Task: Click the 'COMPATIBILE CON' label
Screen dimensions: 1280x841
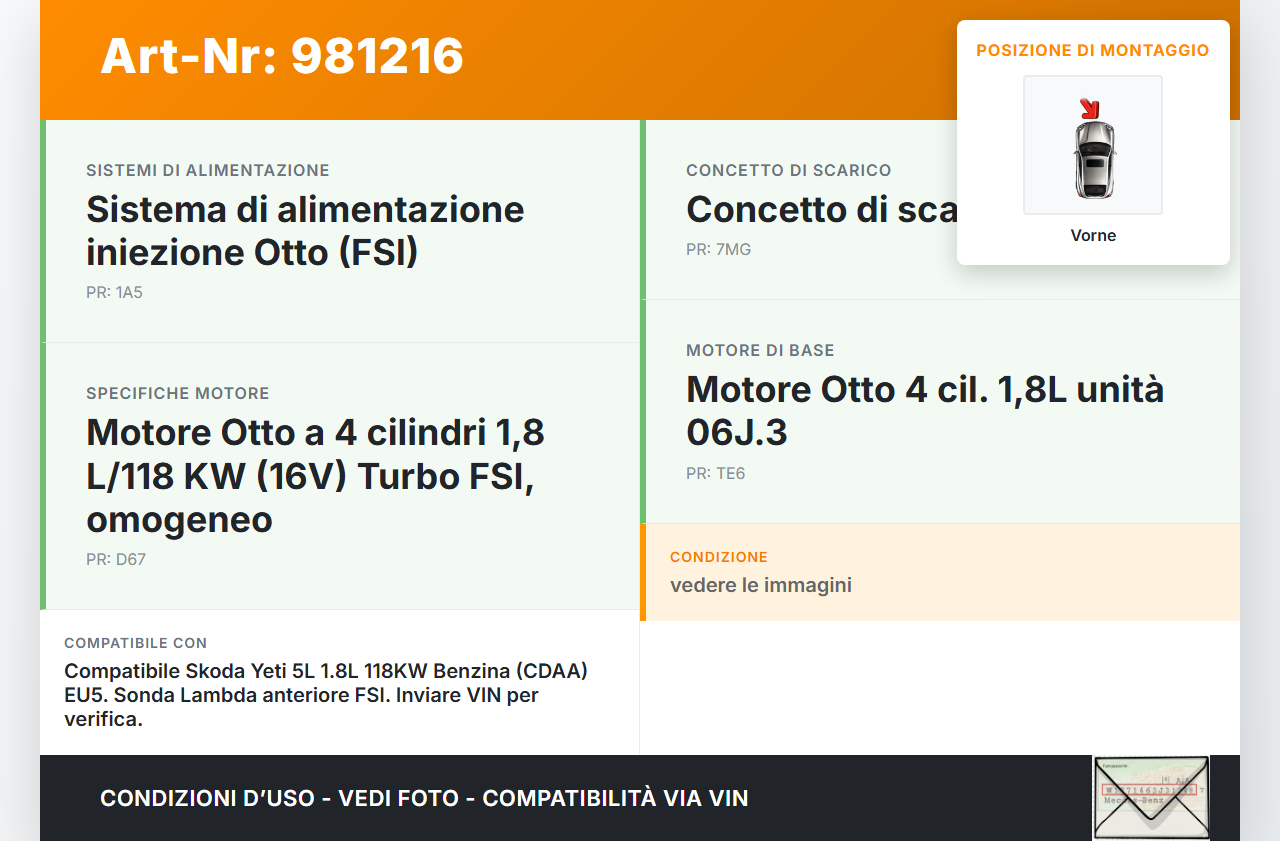Action: point(136,643)
